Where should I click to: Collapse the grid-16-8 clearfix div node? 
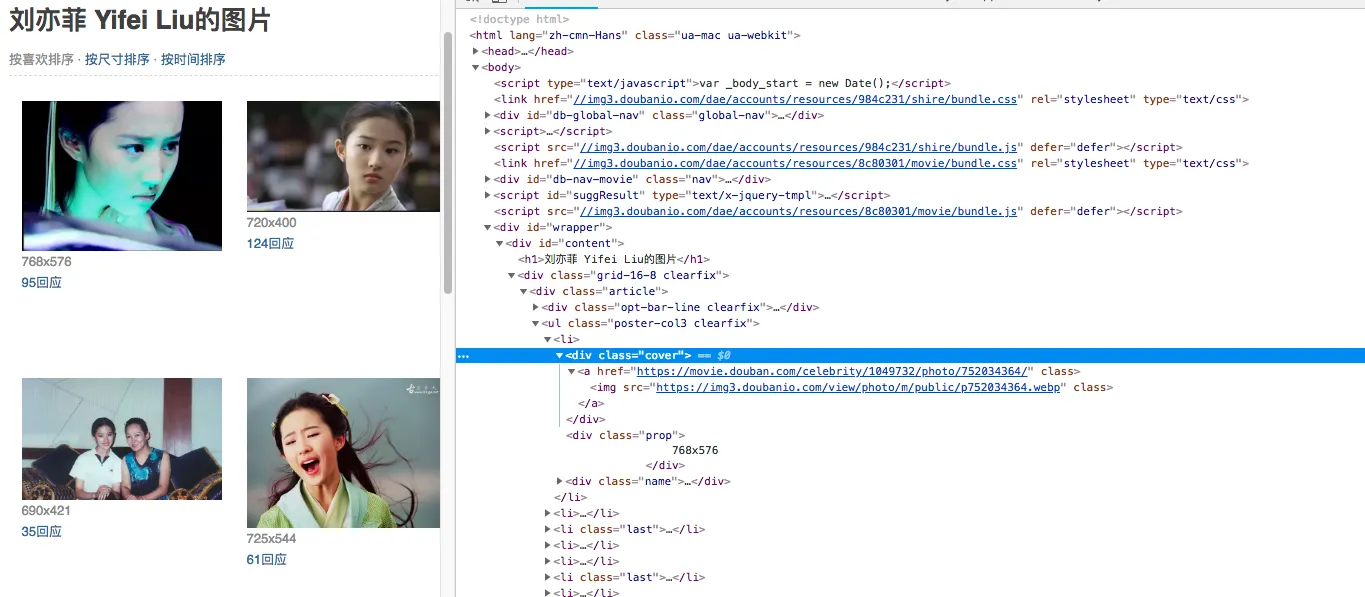(x=512, y=275)
